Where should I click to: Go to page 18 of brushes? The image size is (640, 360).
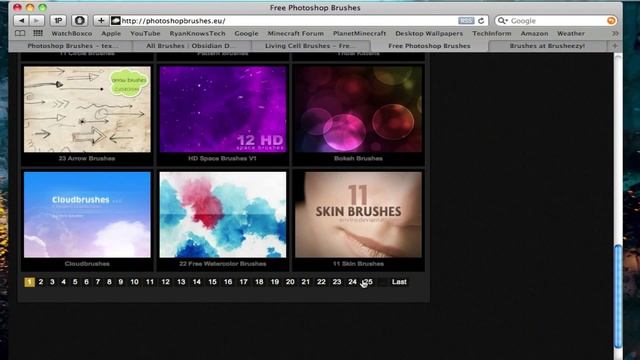[259, 282]
